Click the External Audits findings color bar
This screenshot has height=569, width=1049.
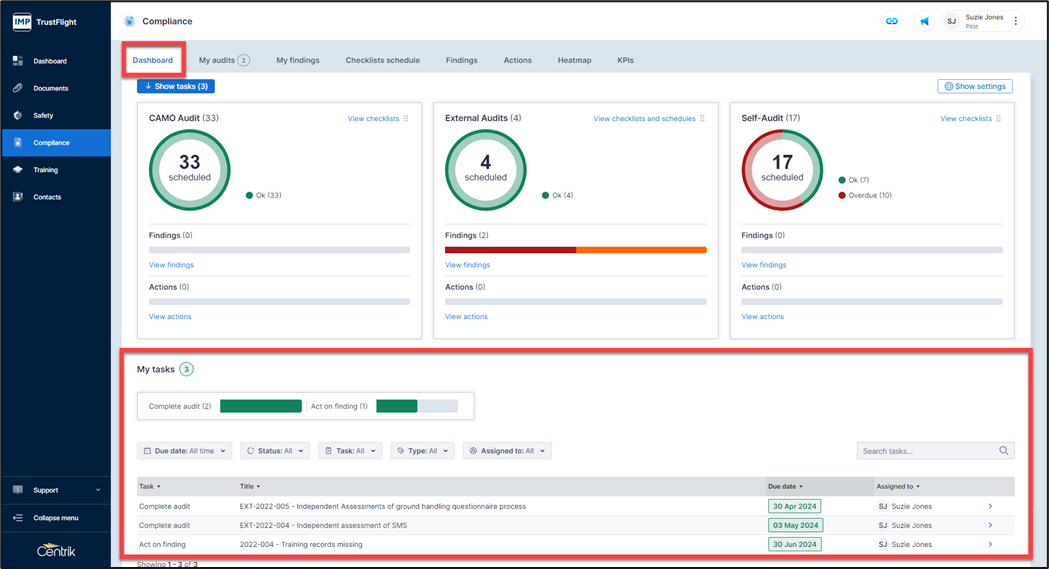pyautogui.click(x=576, y=250)
